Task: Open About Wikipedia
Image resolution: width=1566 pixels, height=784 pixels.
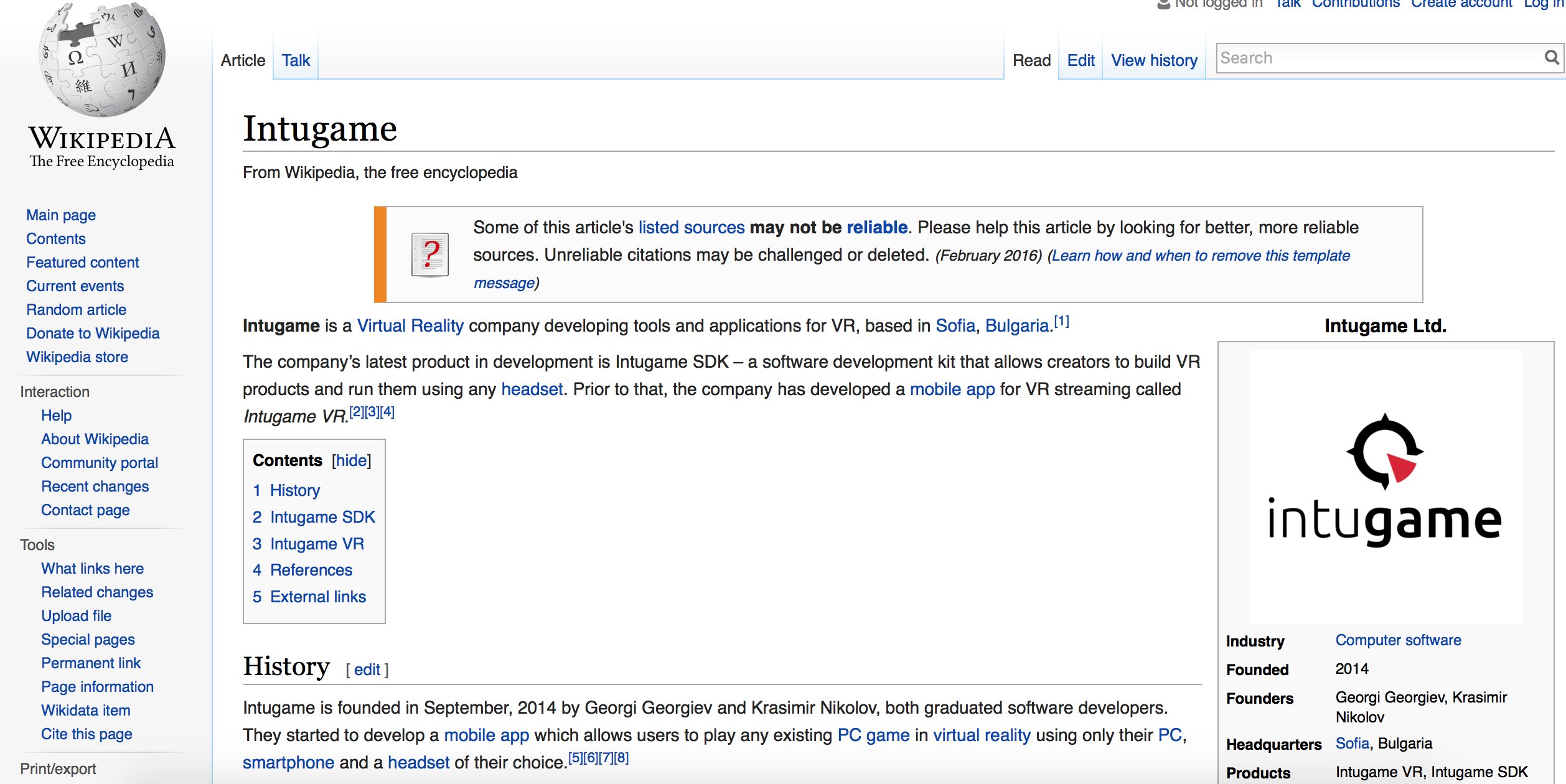Action: click(95, 439)
